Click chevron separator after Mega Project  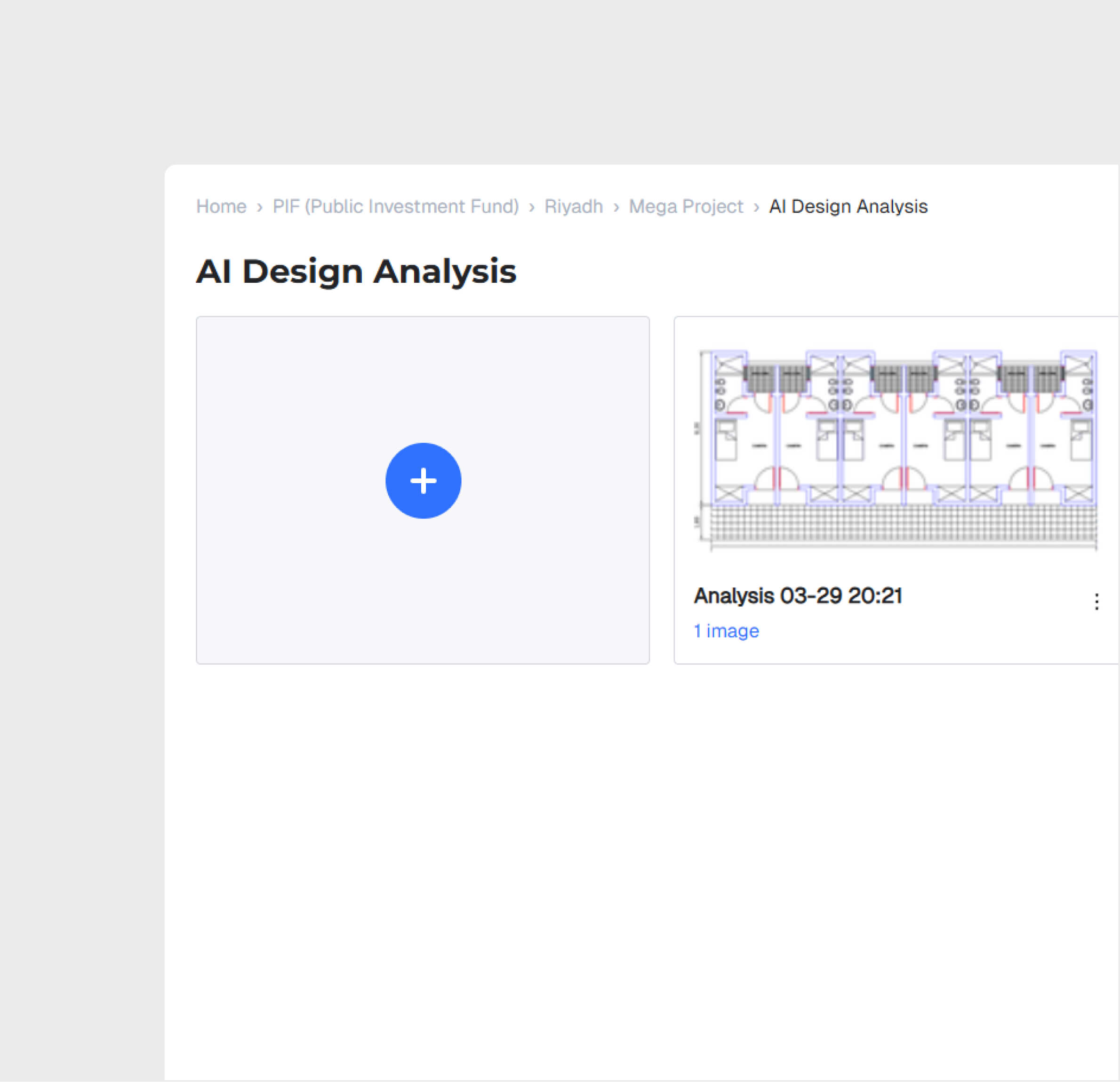756,207
